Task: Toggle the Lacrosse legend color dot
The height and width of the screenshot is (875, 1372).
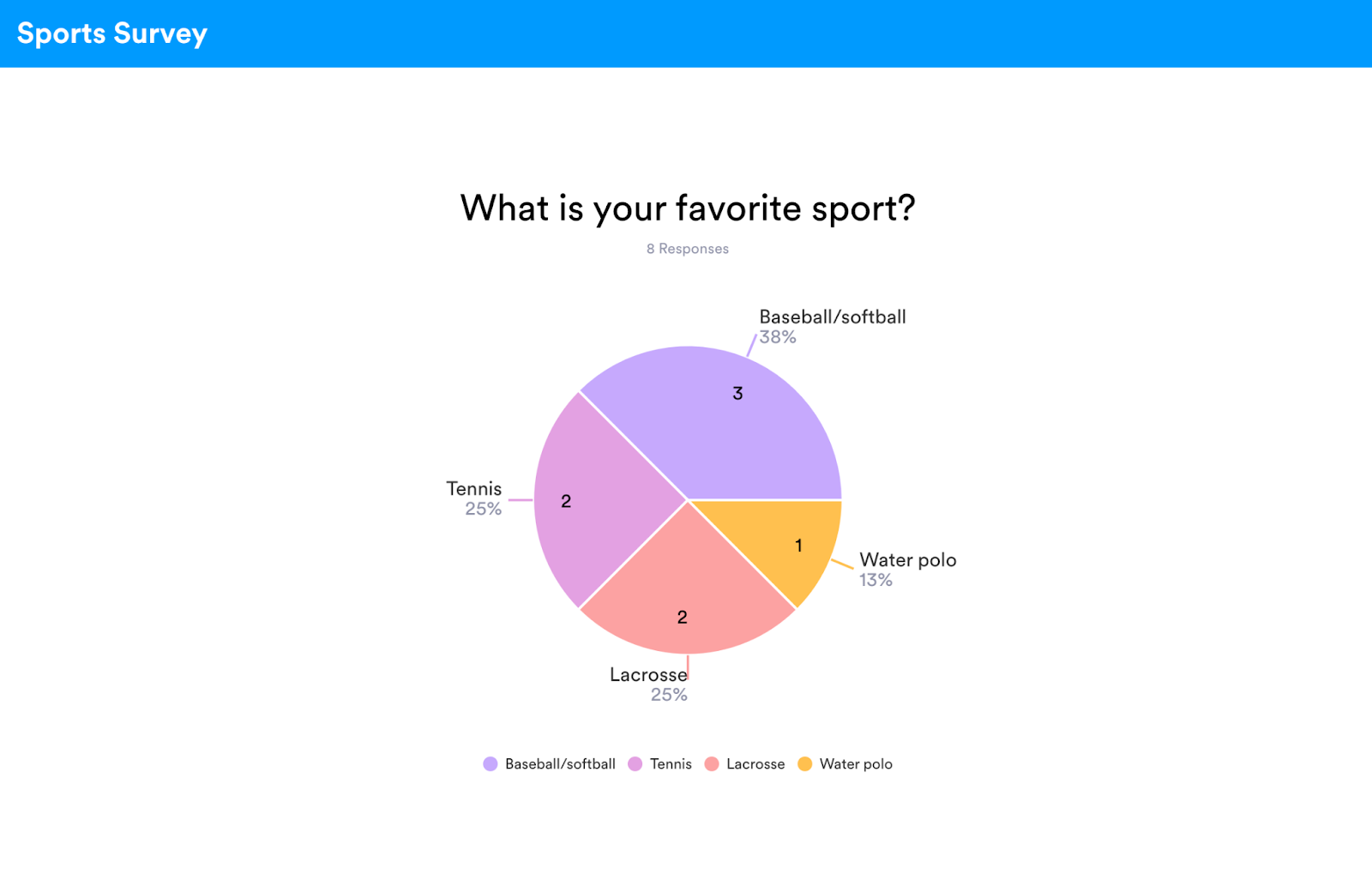Action: pyautogui.click(x=712, y=764)
